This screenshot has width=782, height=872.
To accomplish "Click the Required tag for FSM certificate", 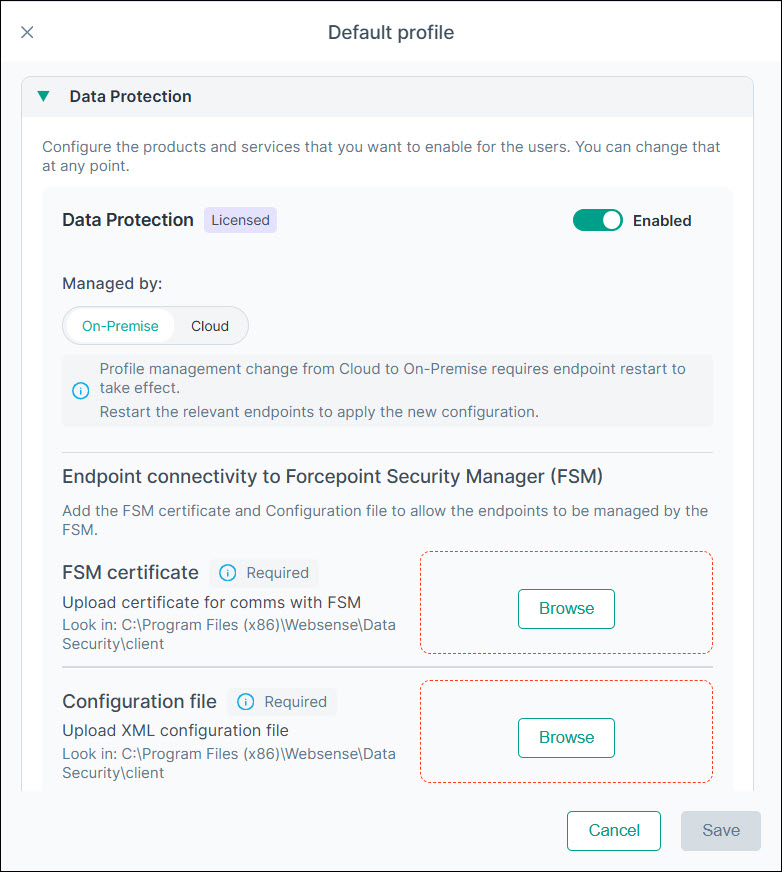I will pos(277,573).
